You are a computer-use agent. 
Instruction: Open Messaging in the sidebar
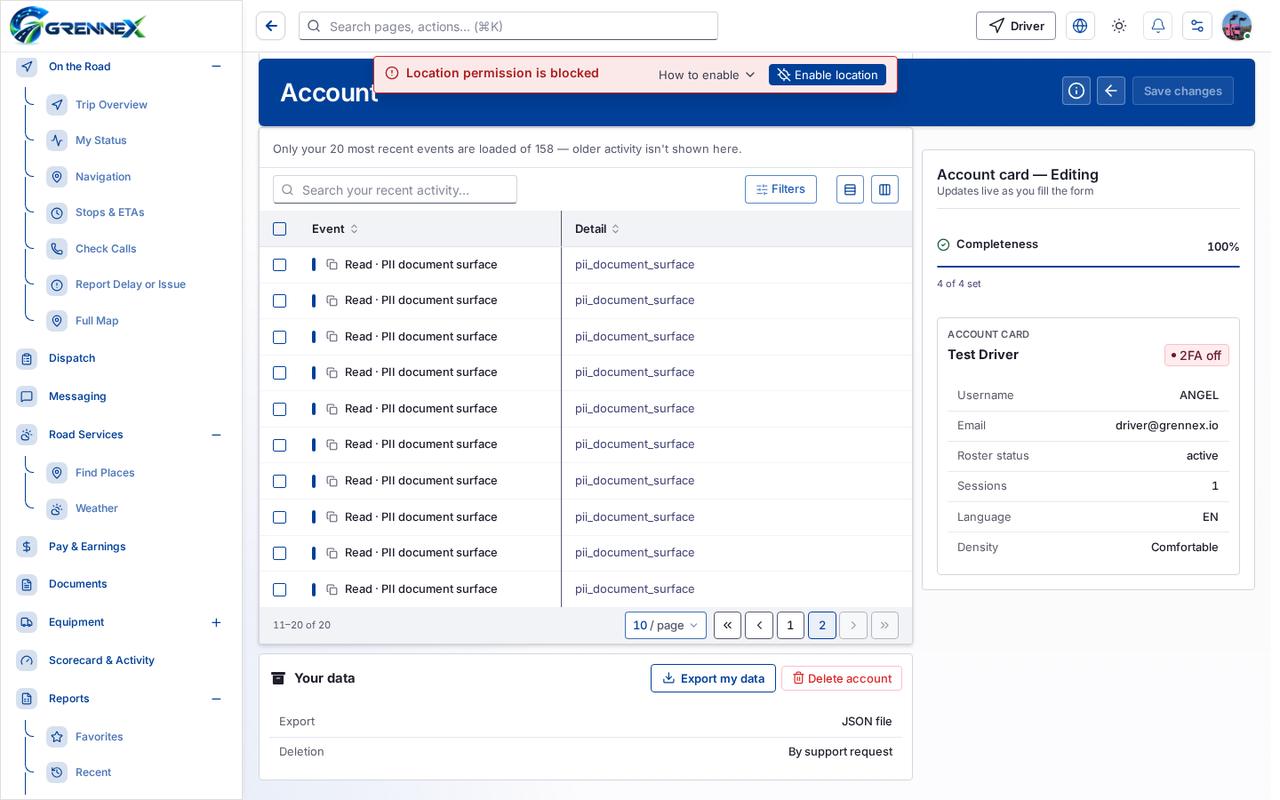point(77,396)
